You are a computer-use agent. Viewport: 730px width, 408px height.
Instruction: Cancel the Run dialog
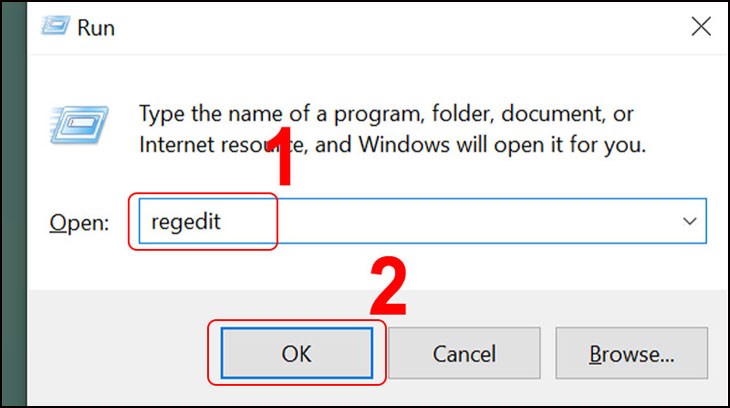pos(464,353)
